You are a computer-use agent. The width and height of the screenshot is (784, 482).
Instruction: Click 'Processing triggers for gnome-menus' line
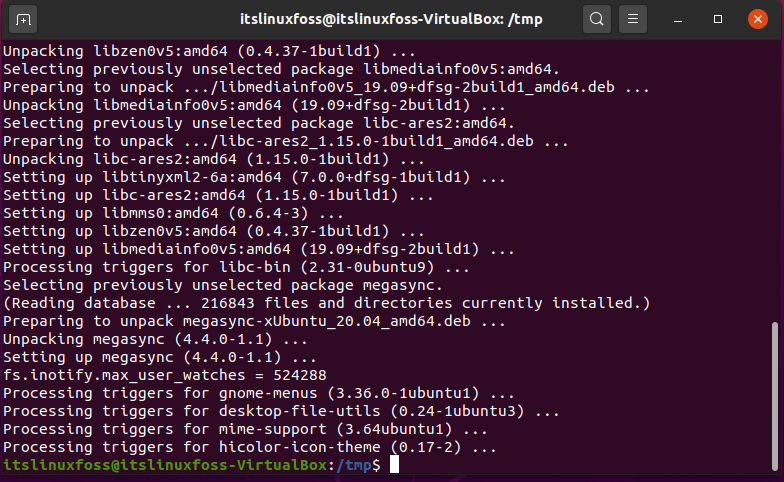point(258,393)
